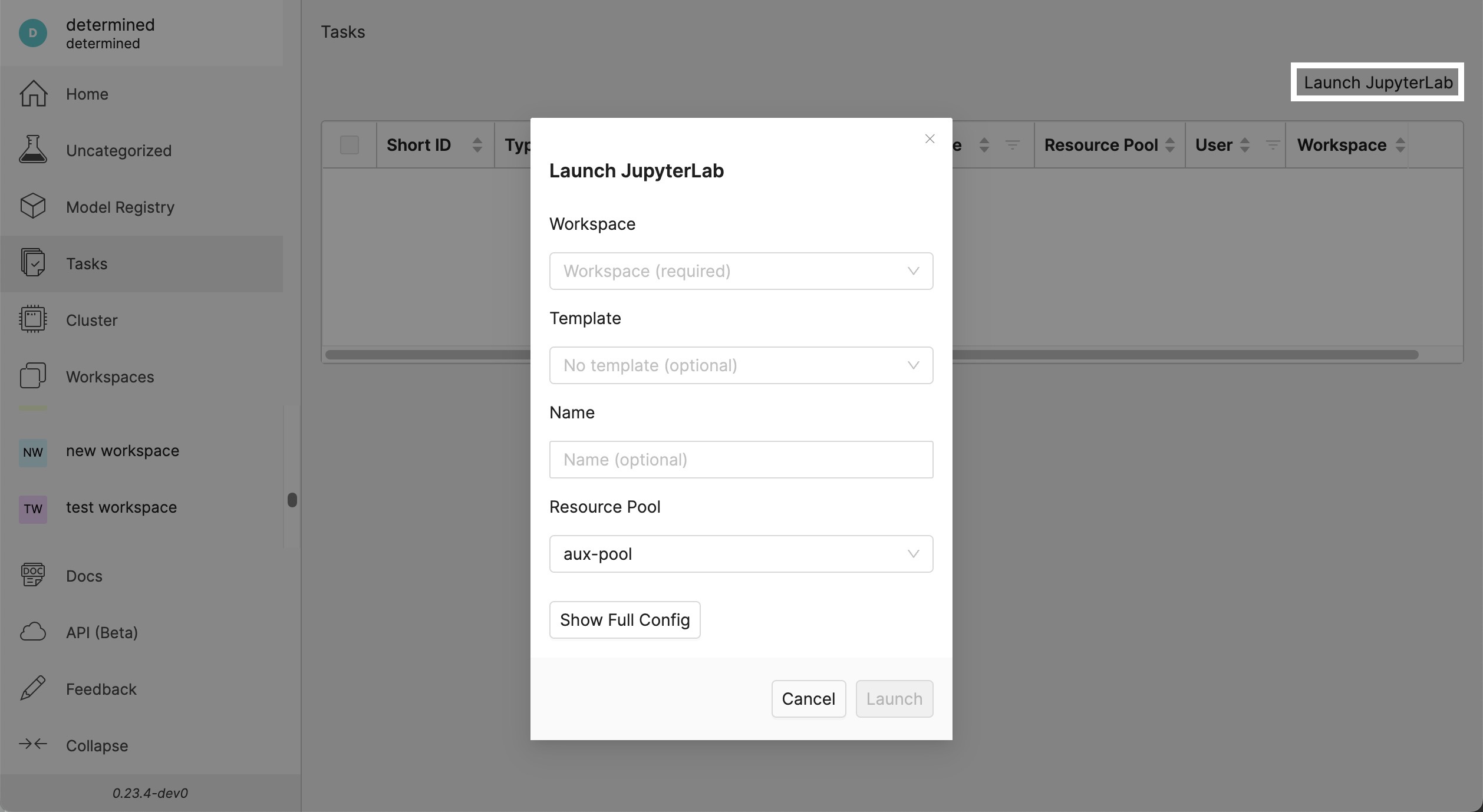Image resolution: width=1483 pixels, height=812 pixels.
Task: Click Launch JupyterLab button in header
Action: 1377,82
